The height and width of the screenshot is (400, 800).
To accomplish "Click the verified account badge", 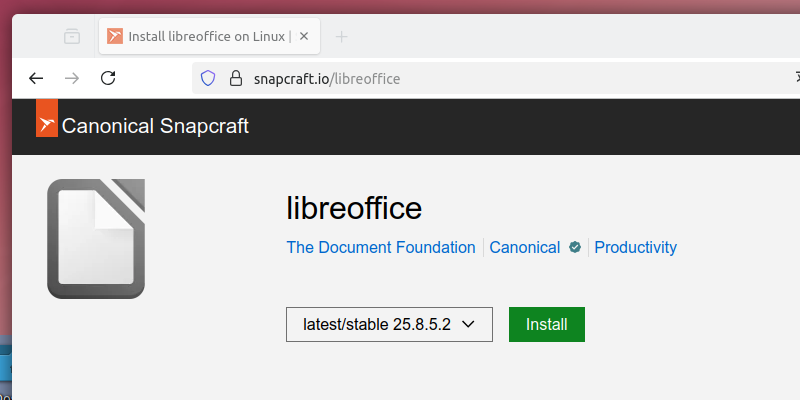I will point(575,247).
